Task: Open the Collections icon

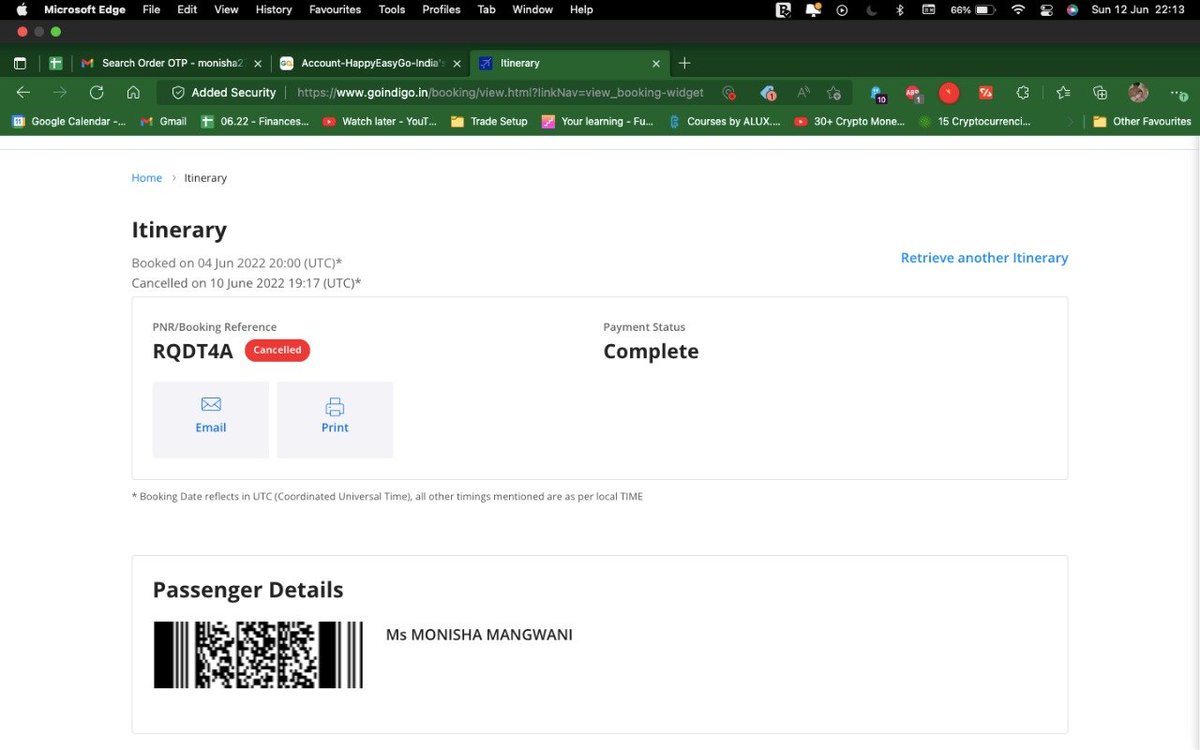Action: [1100, 92]
